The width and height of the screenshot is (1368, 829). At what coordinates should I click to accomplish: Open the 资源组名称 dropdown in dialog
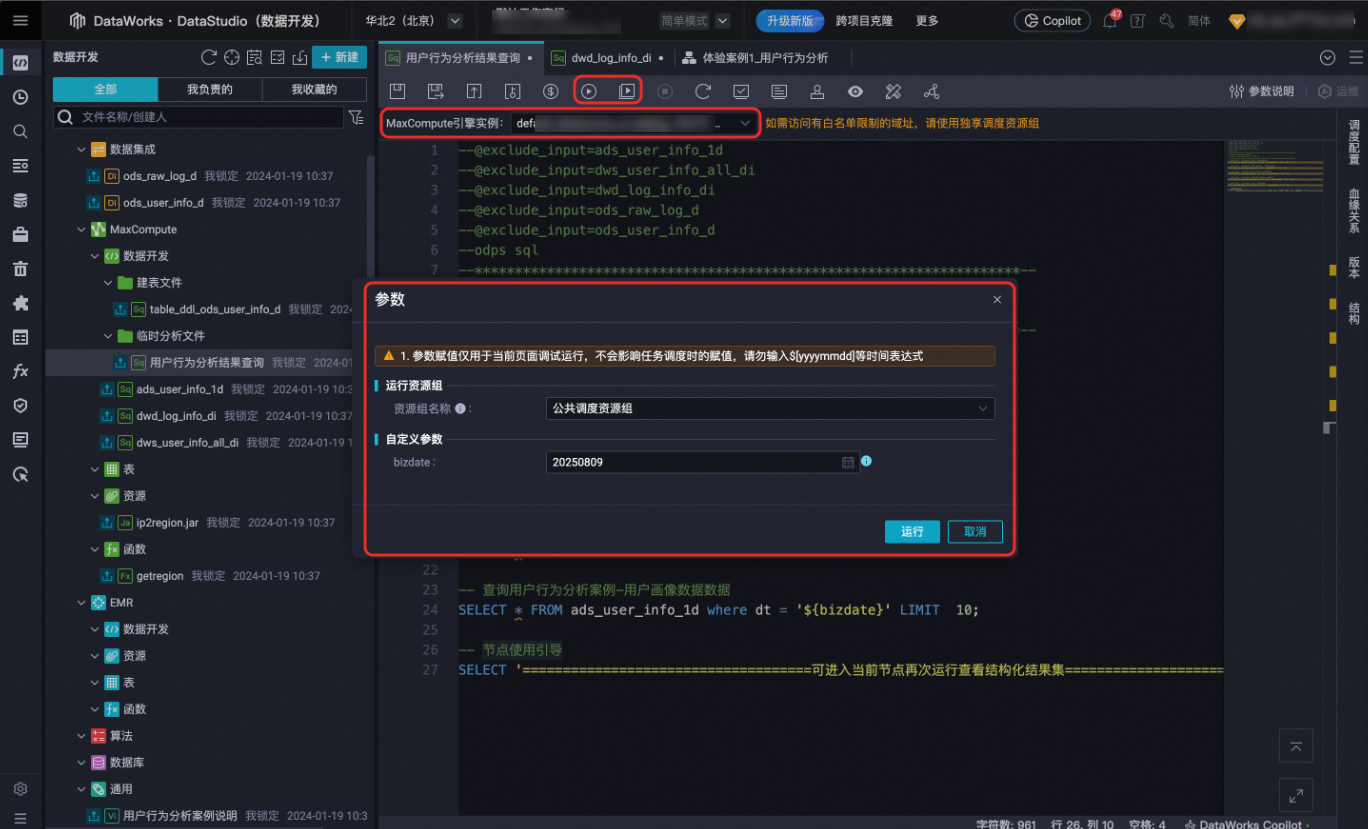click(x=770, y=408)
